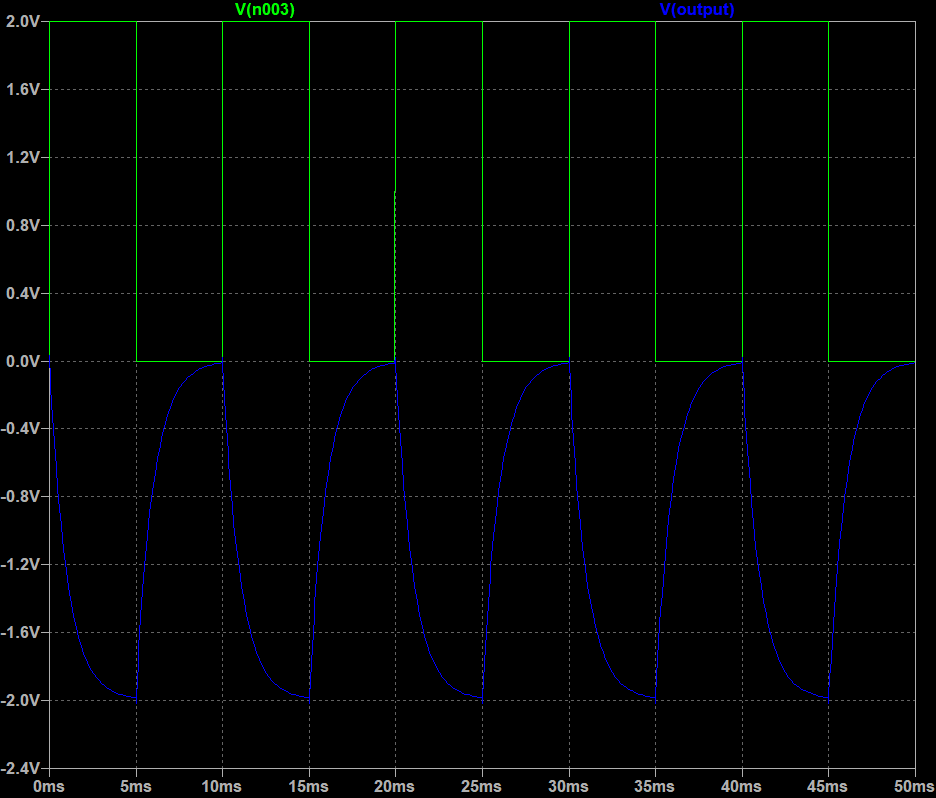Click the 50ms time axis label

click(913, 787)
